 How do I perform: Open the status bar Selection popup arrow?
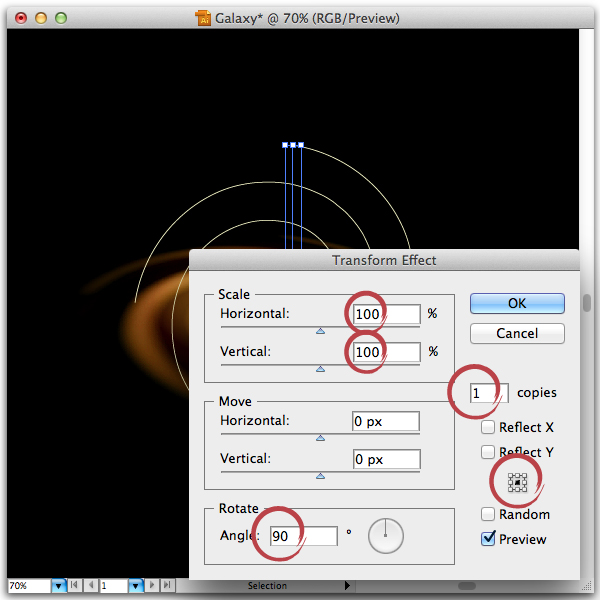click(x=347, y=585)
